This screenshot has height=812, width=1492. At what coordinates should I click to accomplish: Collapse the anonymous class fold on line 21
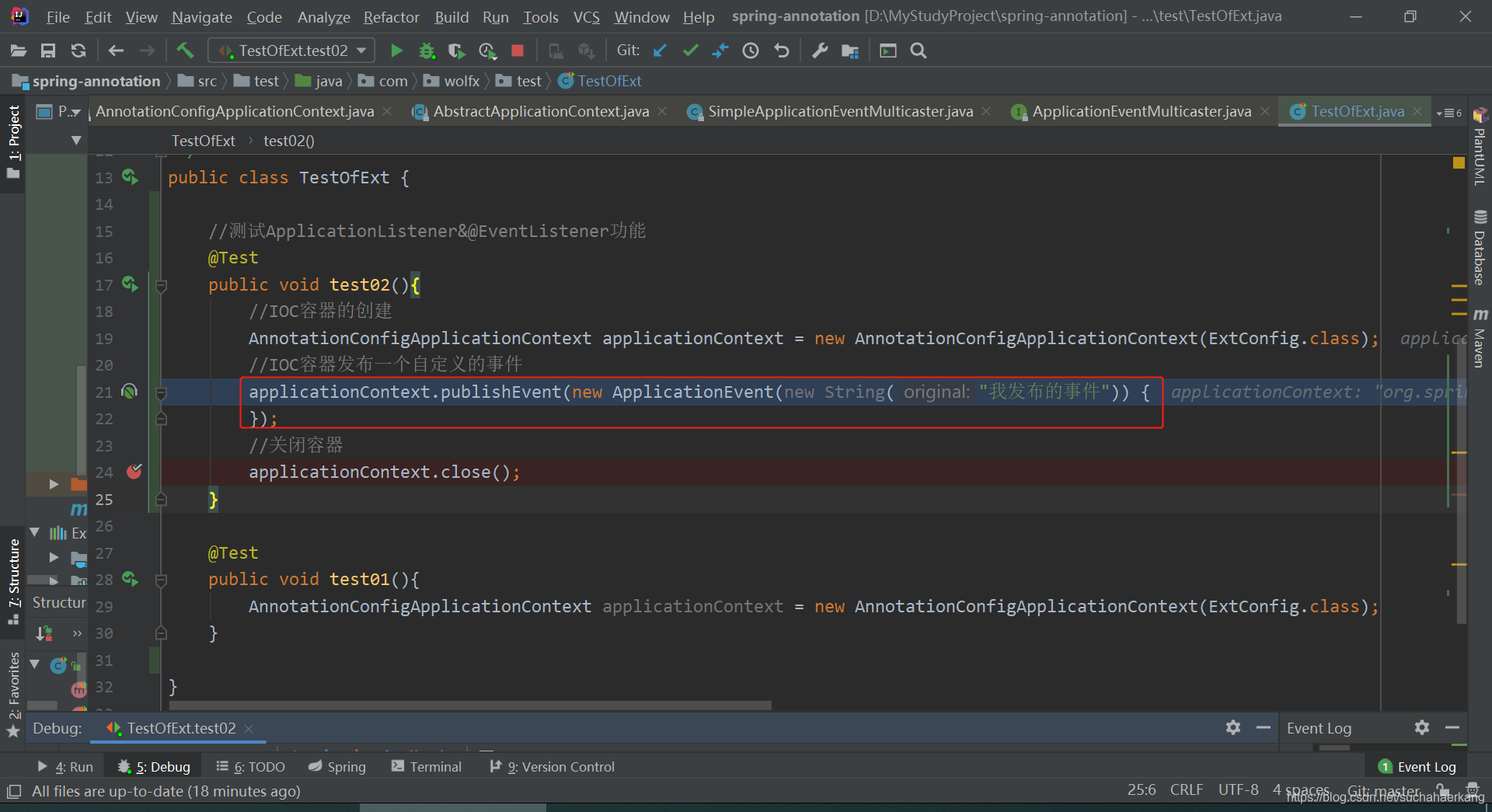pos(162,393)
